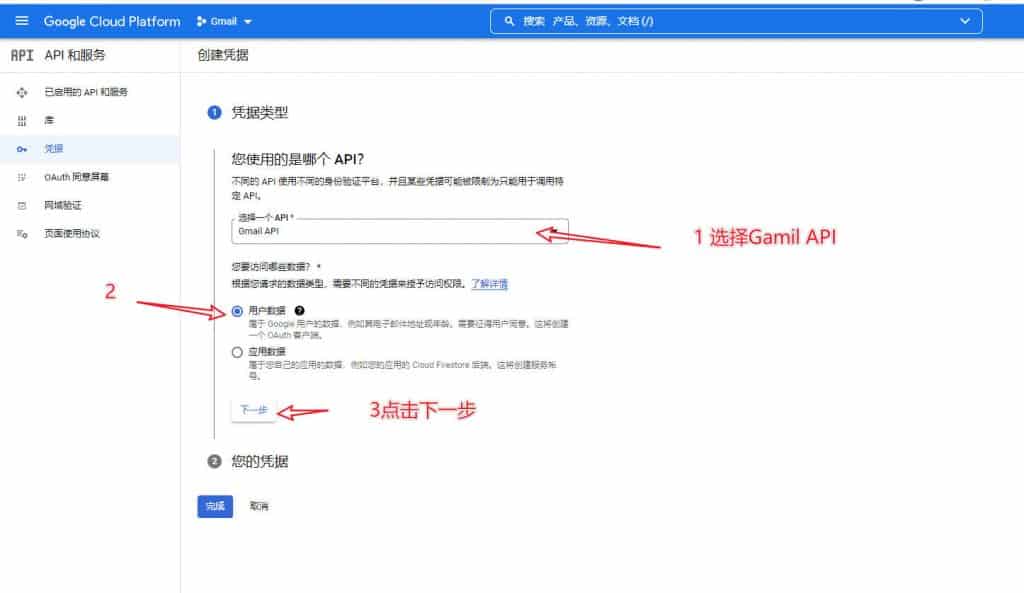The image size is (1024, 593).
Task: Click the 下一步 button
Action: click(x=252, y=411)
